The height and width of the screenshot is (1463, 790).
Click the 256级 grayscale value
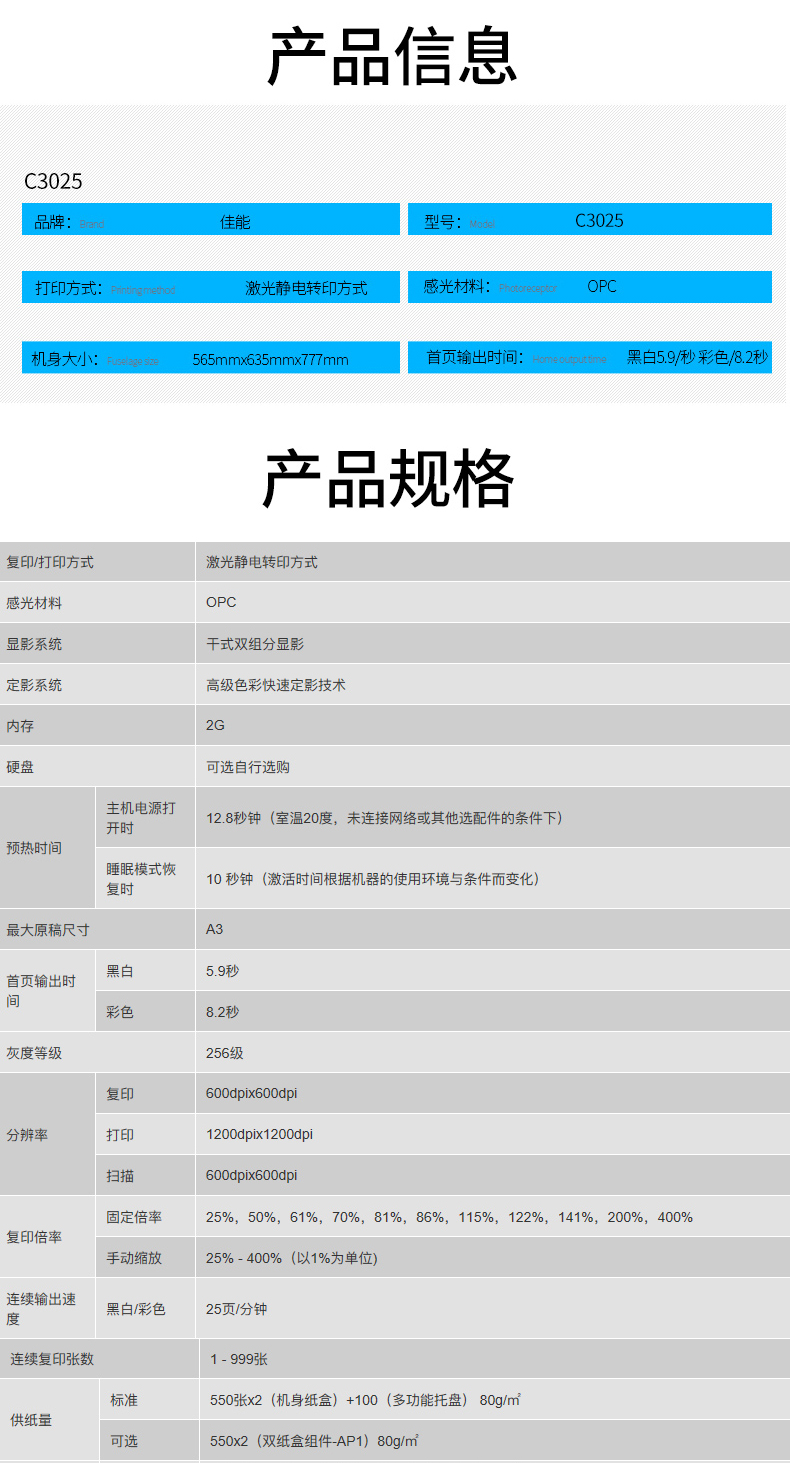225,1053
